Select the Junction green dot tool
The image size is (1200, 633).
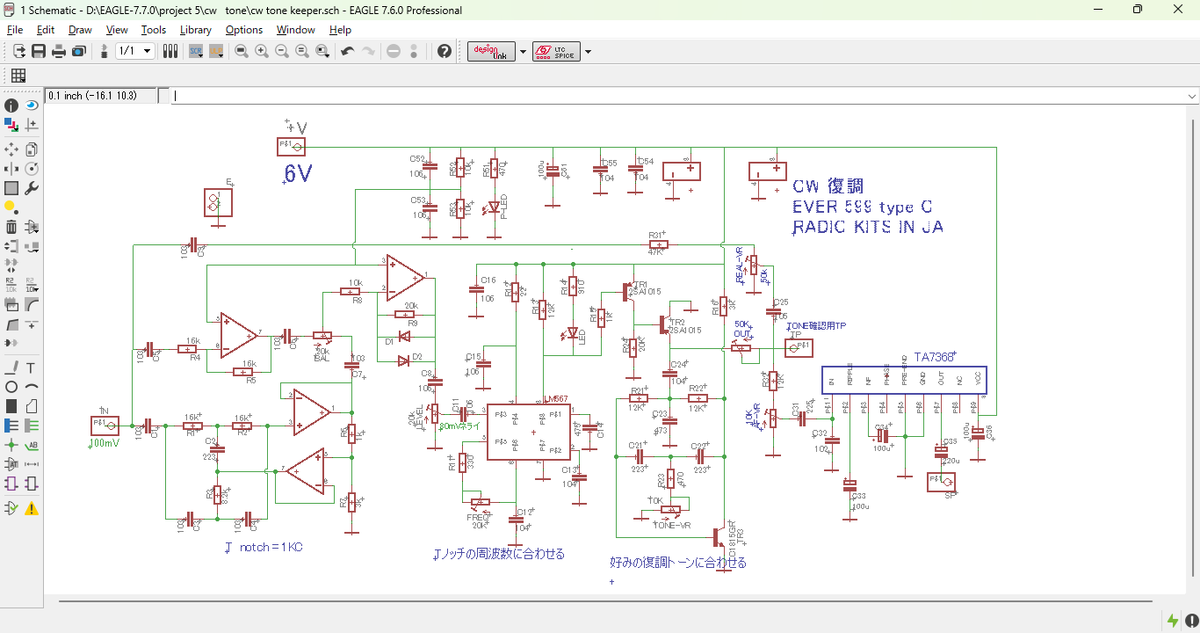coord(11,444)
